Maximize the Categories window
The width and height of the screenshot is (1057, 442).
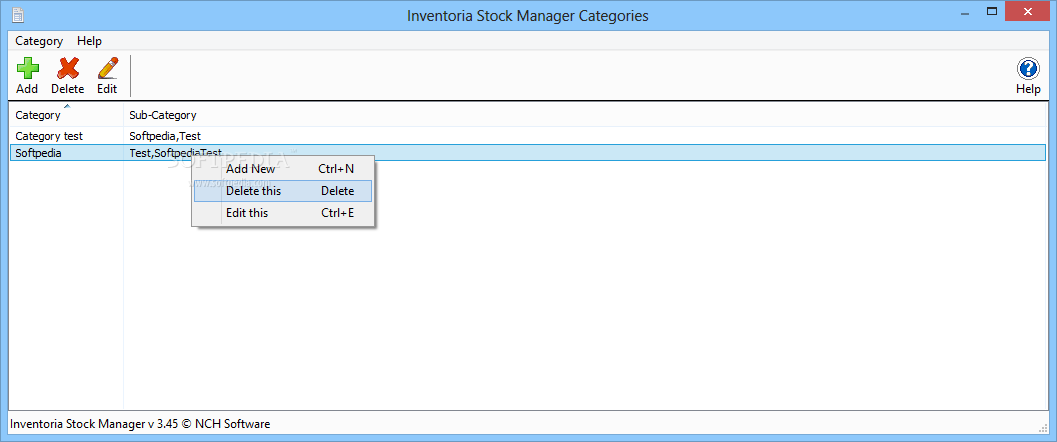pyautogui.click(x=992, y=11)
